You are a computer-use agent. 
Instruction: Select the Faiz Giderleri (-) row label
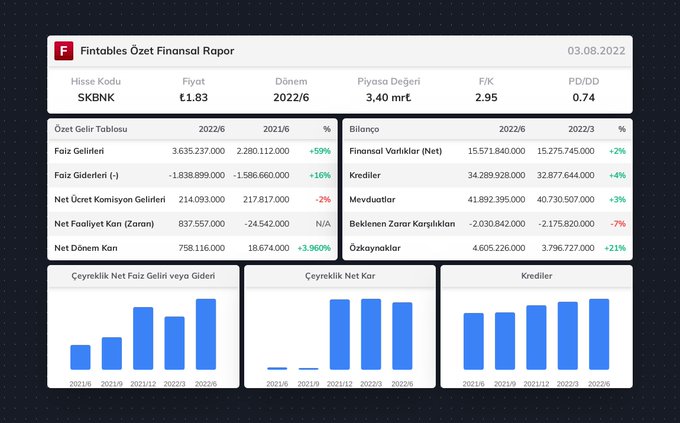(x=86, y=175)
